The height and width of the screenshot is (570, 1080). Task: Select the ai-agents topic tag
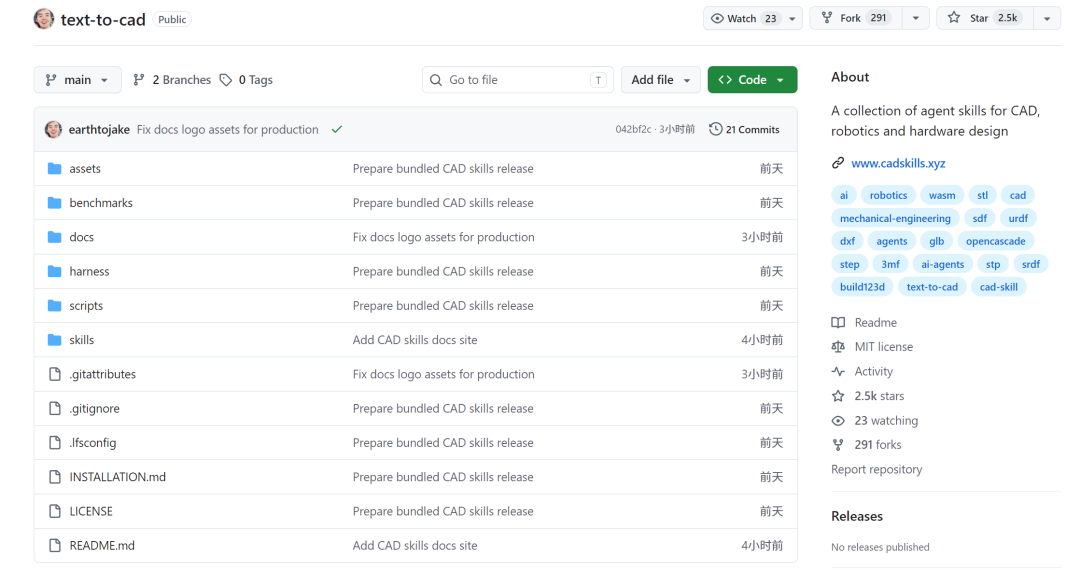942,264
